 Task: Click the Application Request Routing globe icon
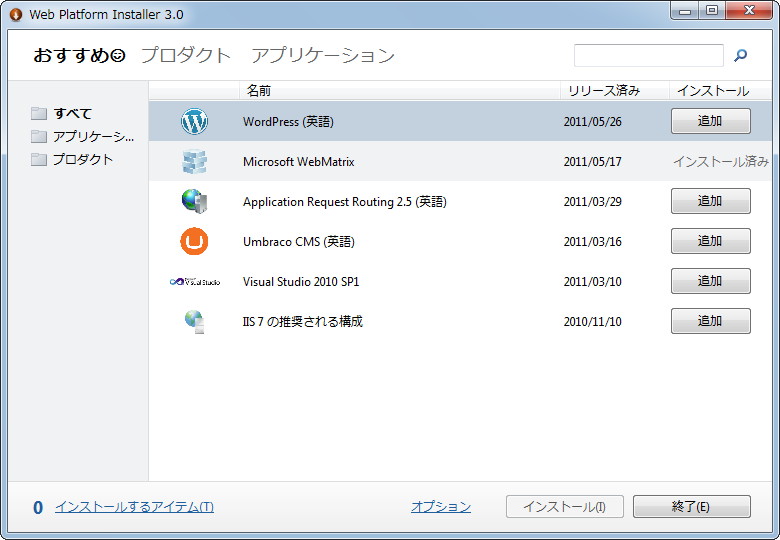coord(194,201)
